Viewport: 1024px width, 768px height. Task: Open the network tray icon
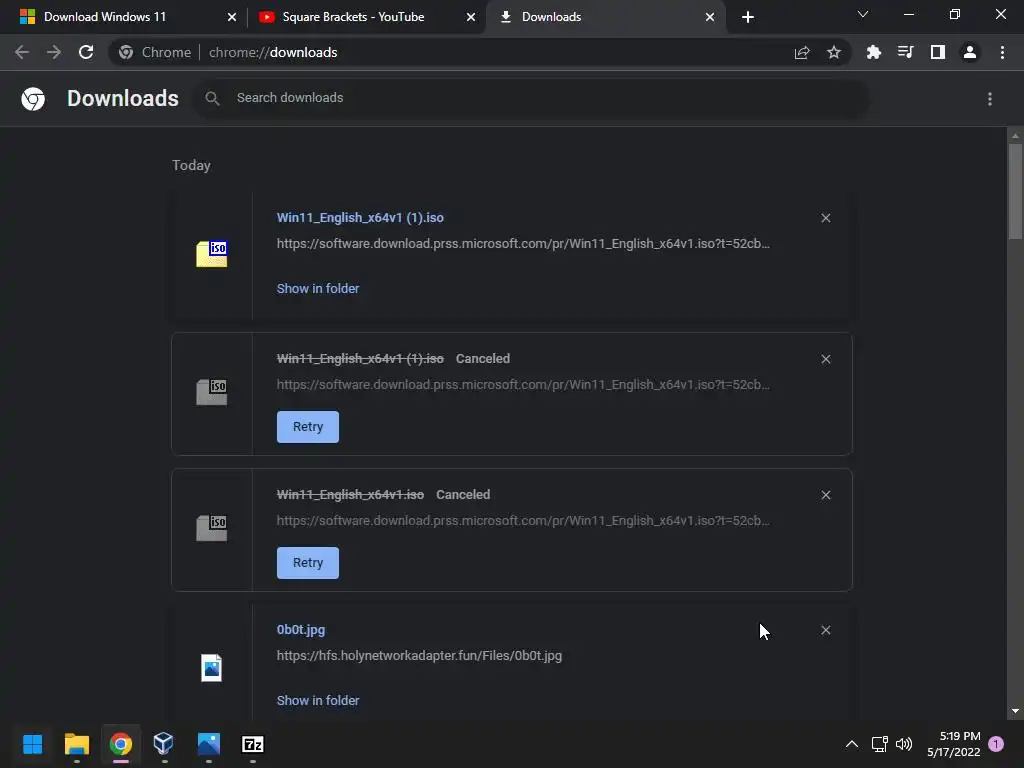click(x=880, y=744)
